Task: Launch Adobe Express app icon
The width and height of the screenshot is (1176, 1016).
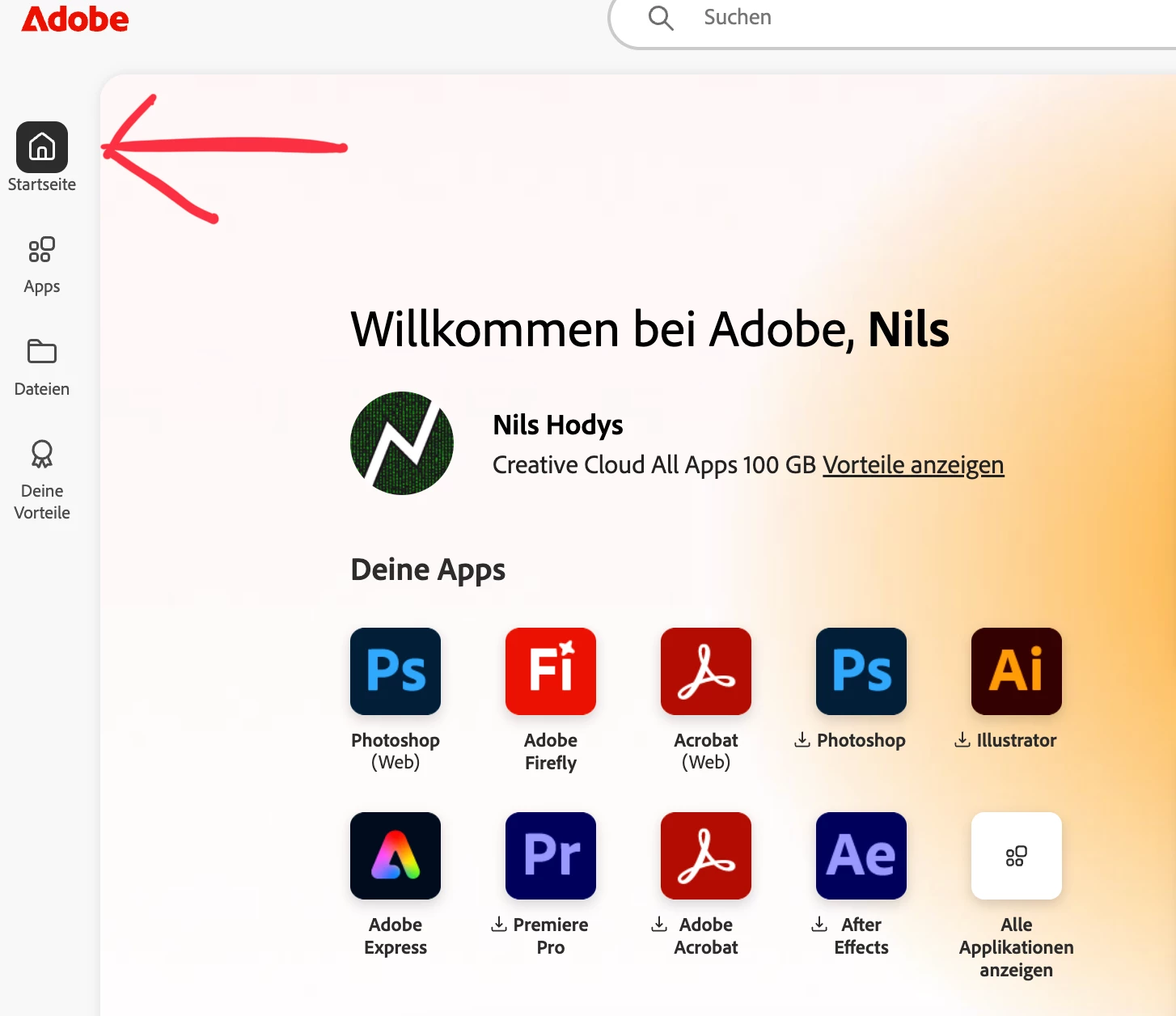Action: tap(396, 856)
